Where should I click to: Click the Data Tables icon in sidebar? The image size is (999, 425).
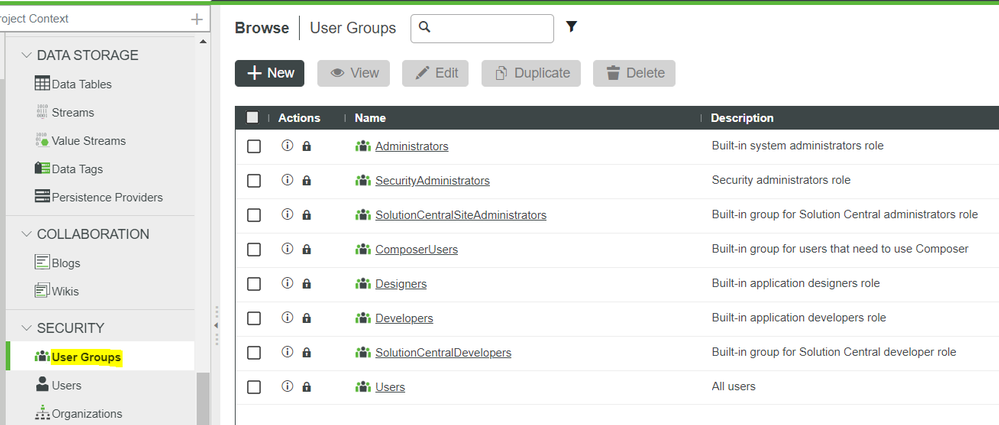[42, 84]
